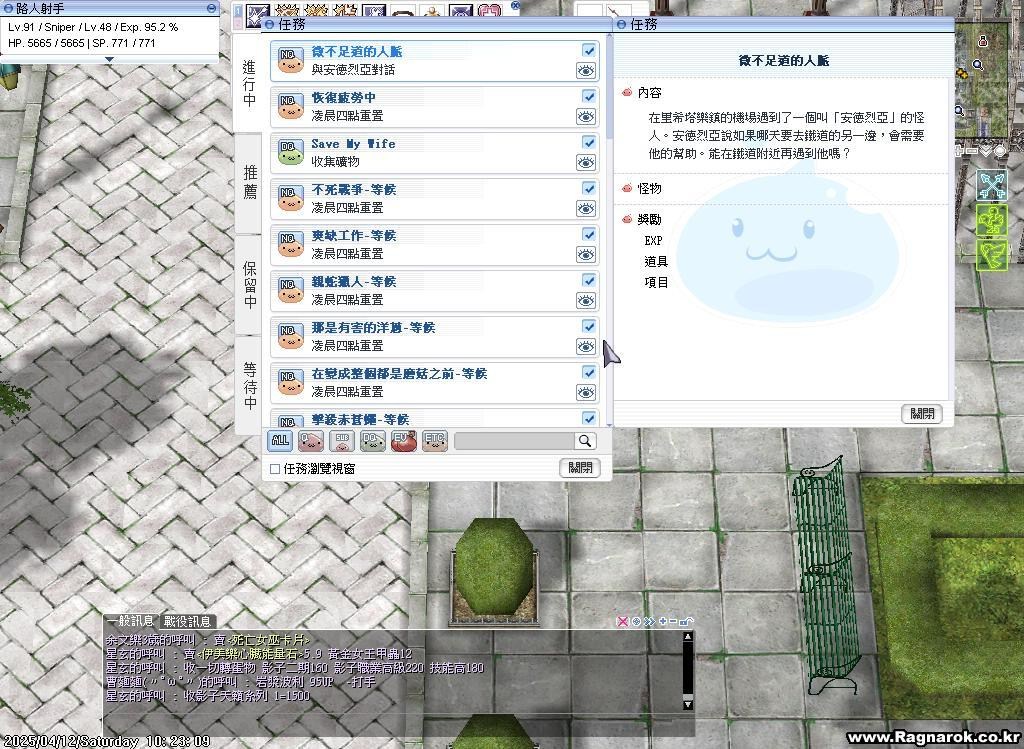1024x749 pixels.
Task: Click the lock icon on chat bar
Action: tap(686, 621)
